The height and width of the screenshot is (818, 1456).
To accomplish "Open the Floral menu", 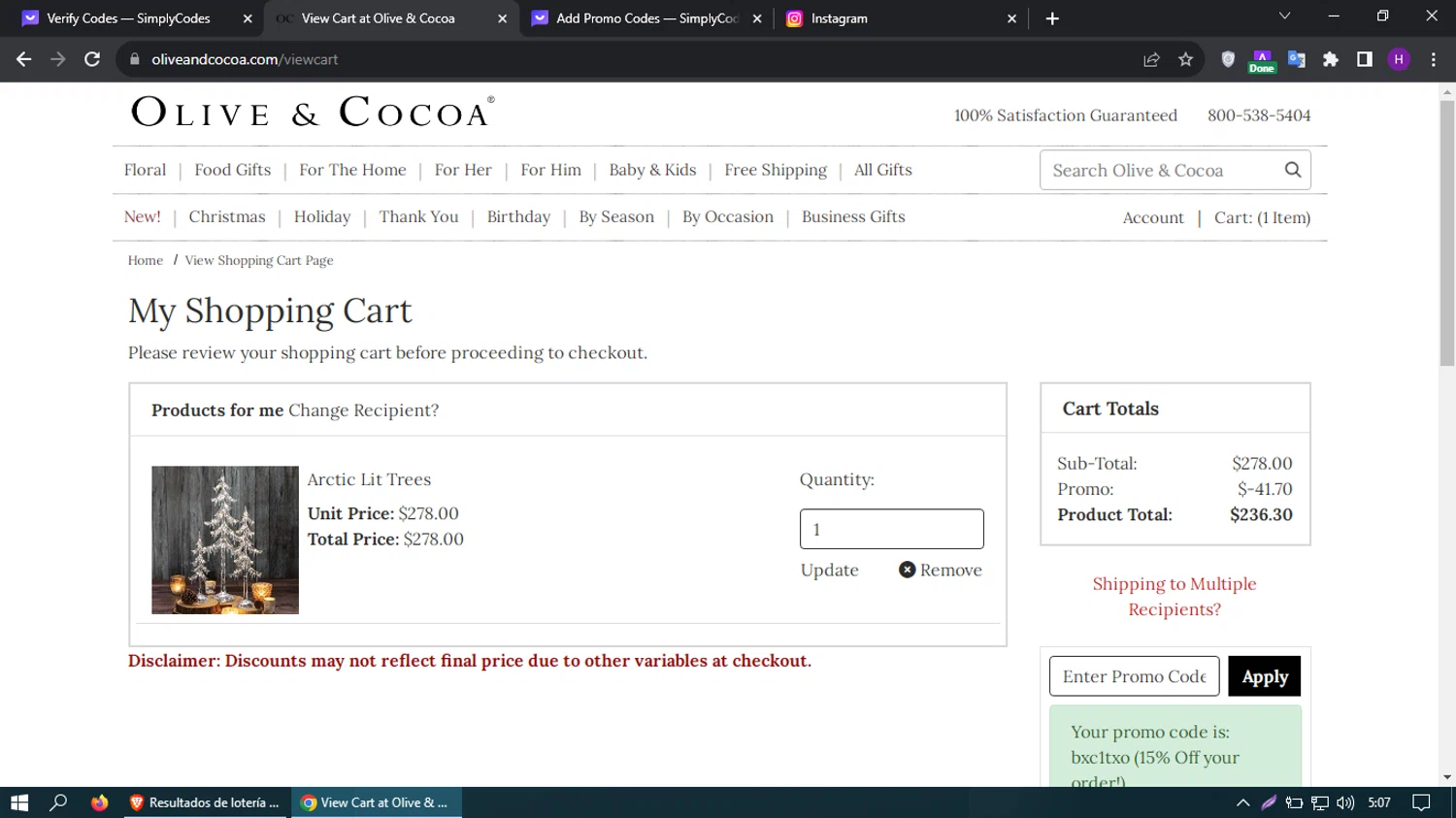I will [x=145, y=170].
